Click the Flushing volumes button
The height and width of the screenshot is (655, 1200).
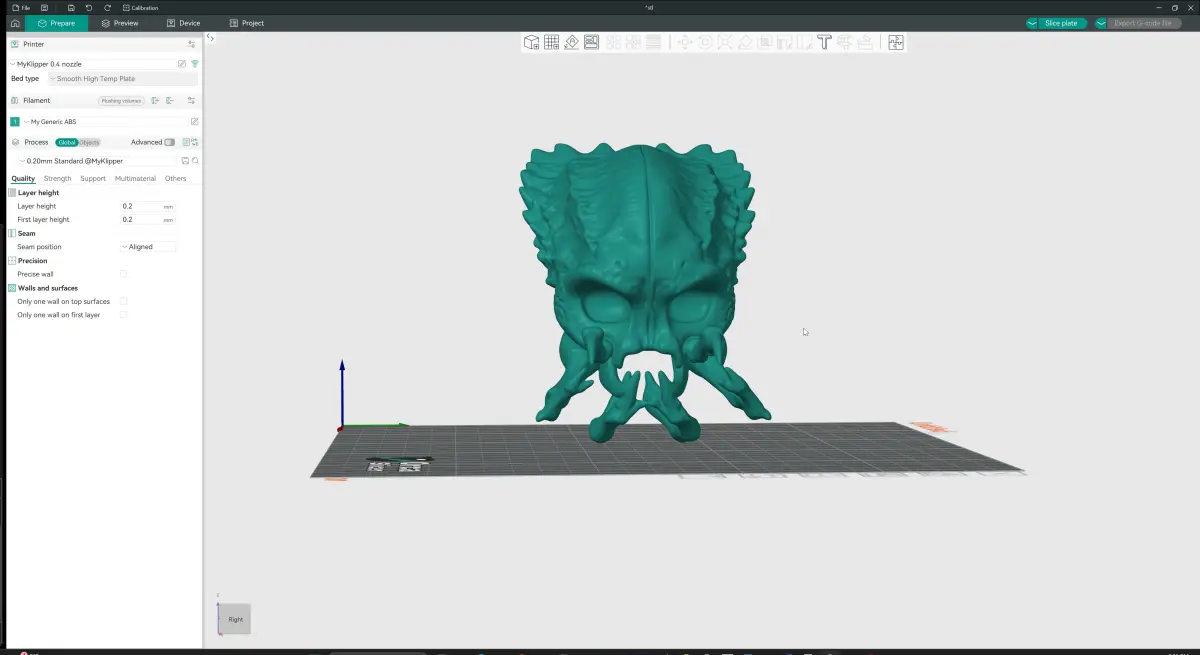point(121,101)
